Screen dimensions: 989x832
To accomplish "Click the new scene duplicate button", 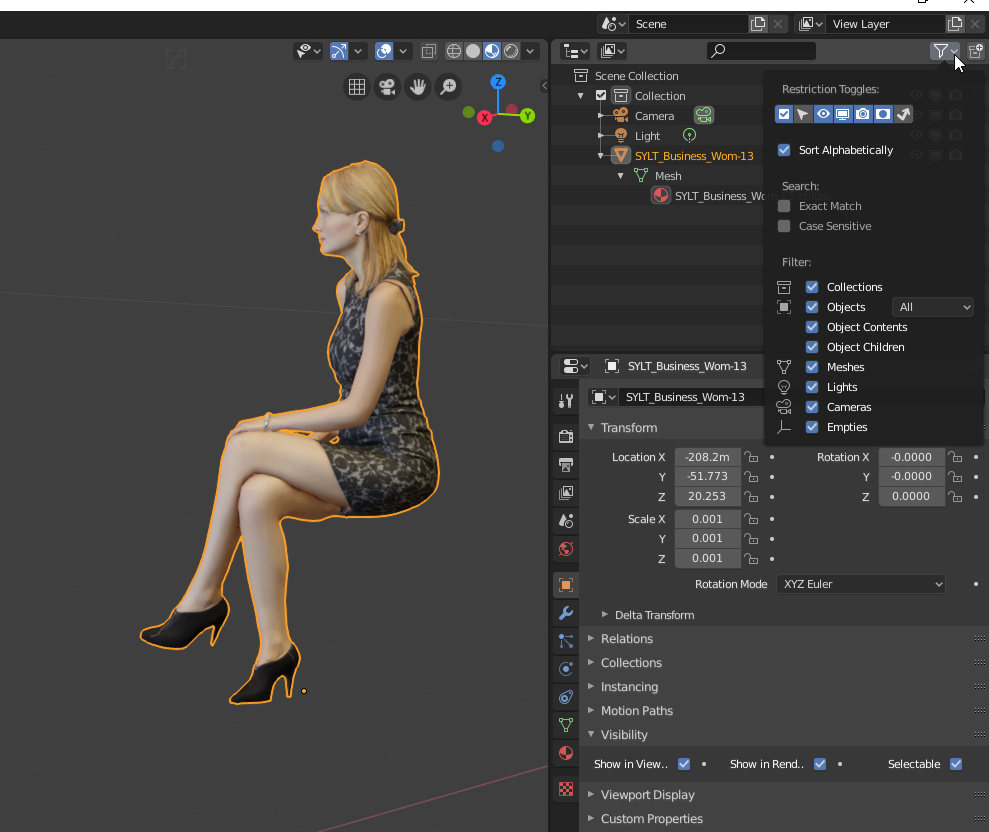I will 757,23.
